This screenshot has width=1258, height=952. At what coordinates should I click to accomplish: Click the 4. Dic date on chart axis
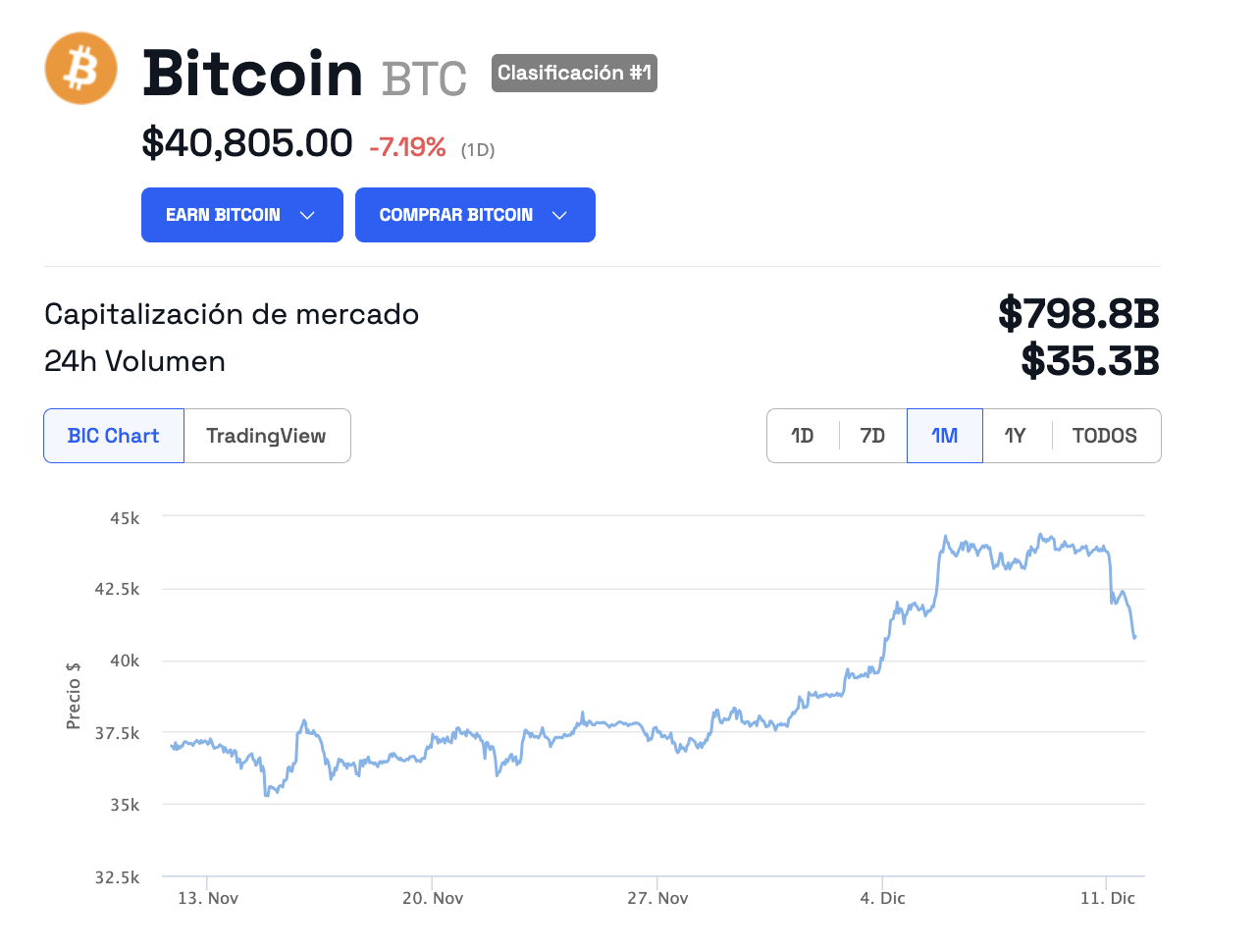coord(883,898)
